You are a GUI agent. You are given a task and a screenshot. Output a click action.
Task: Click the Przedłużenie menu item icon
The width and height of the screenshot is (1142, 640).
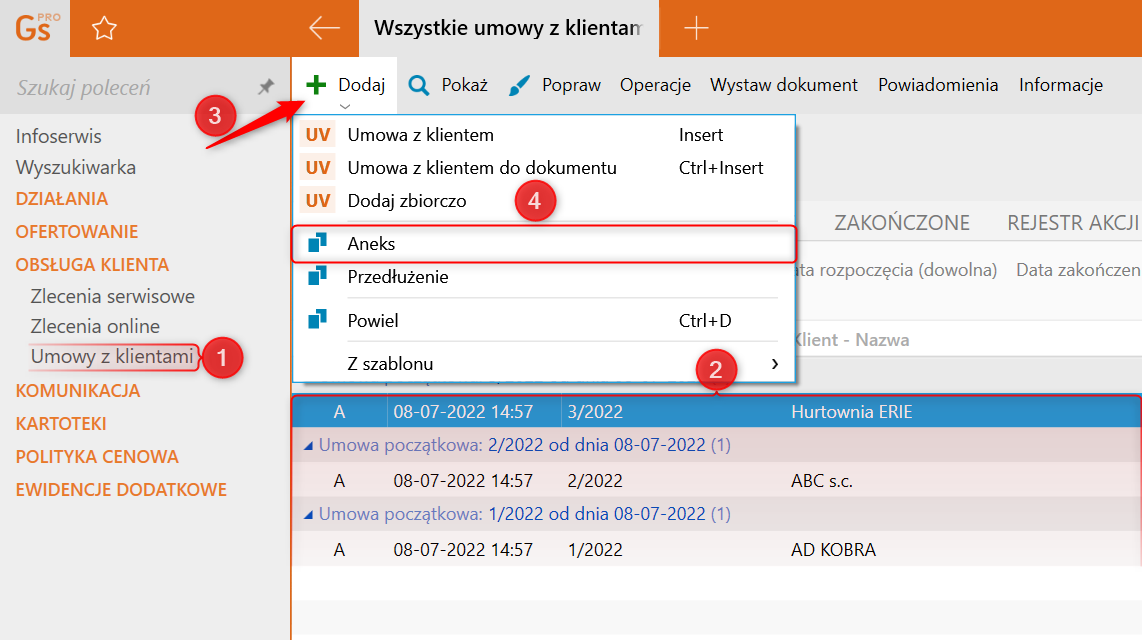(318, 276)
